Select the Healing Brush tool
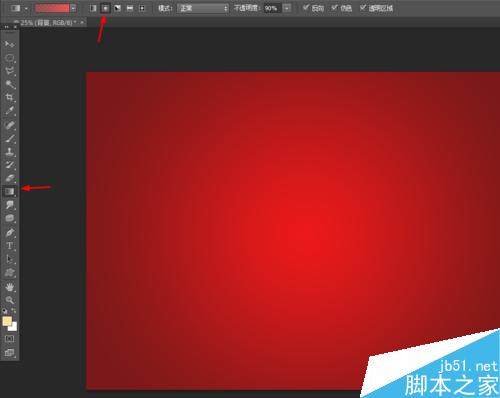 pyautogui.click(x=9, y=125)
